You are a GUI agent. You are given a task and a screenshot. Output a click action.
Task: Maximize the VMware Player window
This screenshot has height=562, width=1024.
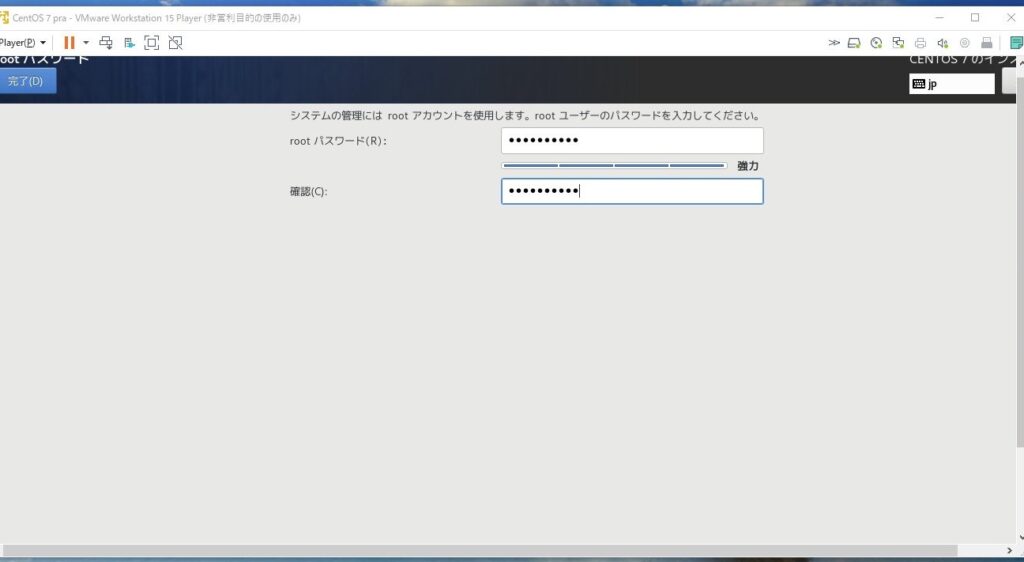coord(975,18)
